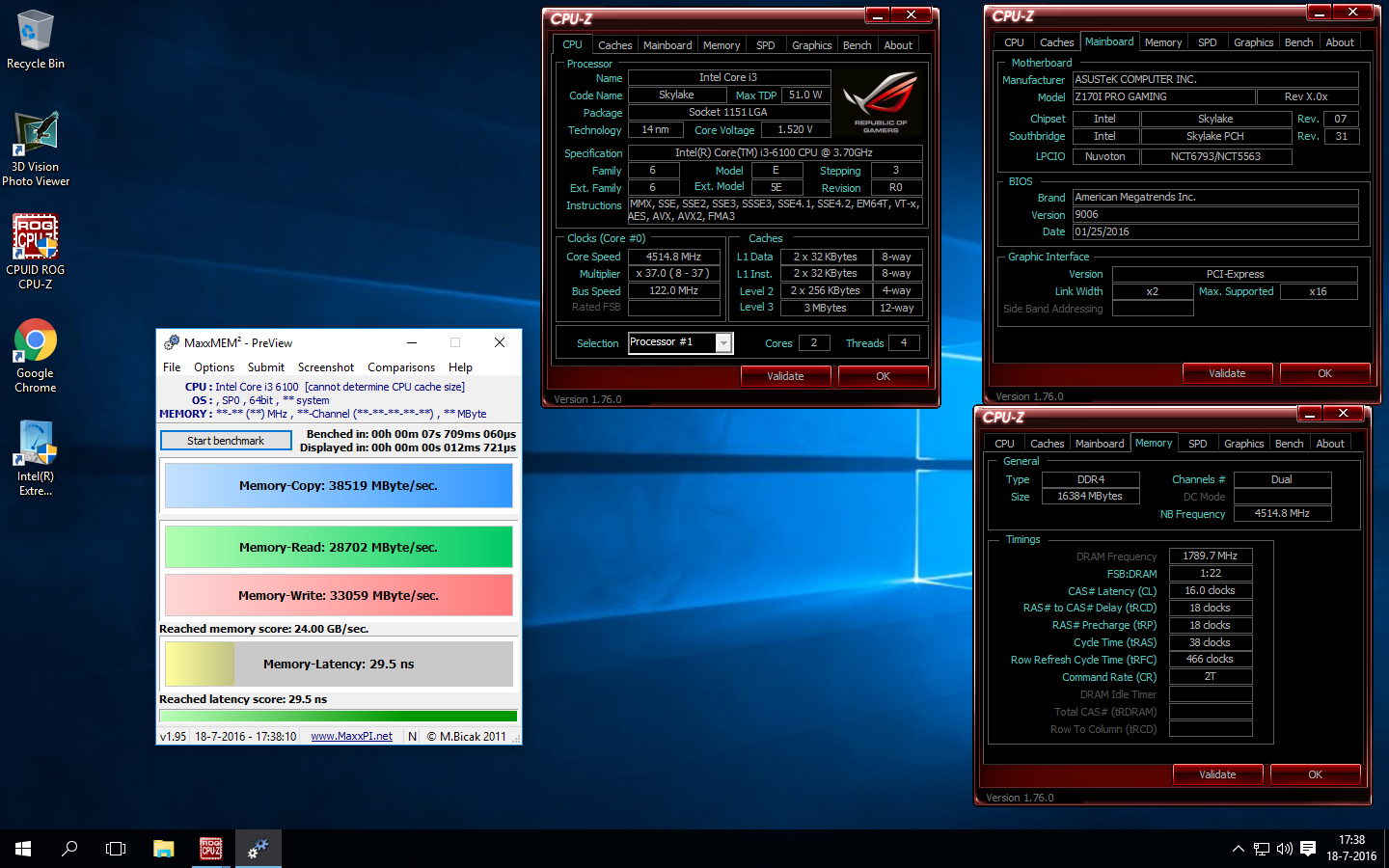
Task: Show hidden system tray icons
Action: [1238, 849]
